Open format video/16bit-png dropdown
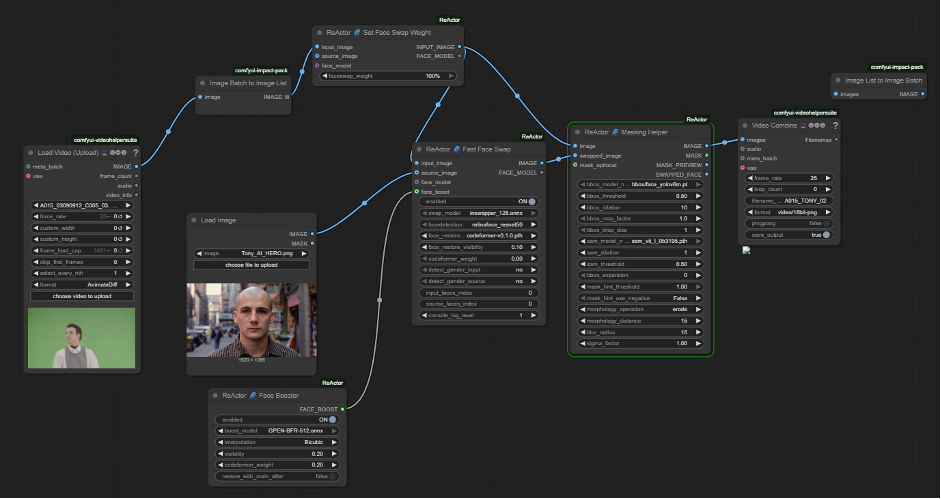The height and width of the screenshot is (499, 941). tap(789, 212)
